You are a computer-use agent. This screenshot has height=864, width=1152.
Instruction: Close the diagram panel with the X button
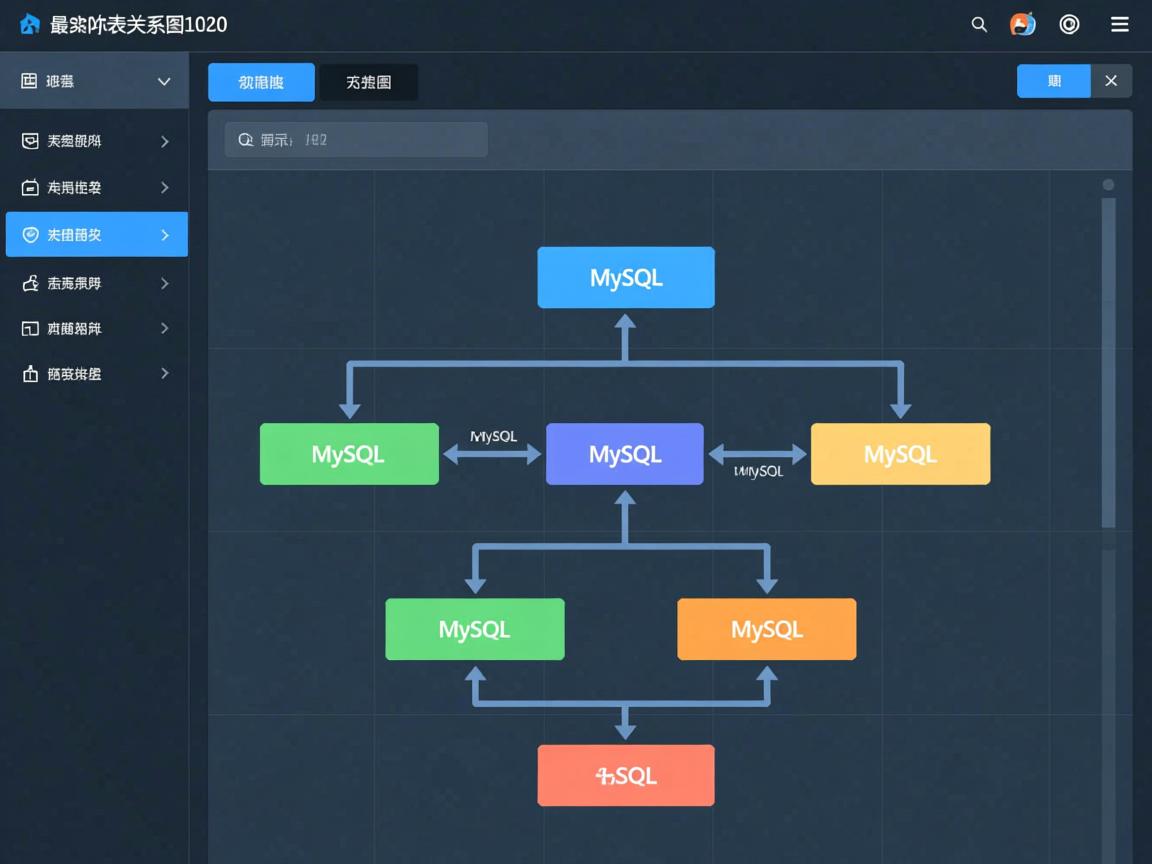click(1111, 81)
